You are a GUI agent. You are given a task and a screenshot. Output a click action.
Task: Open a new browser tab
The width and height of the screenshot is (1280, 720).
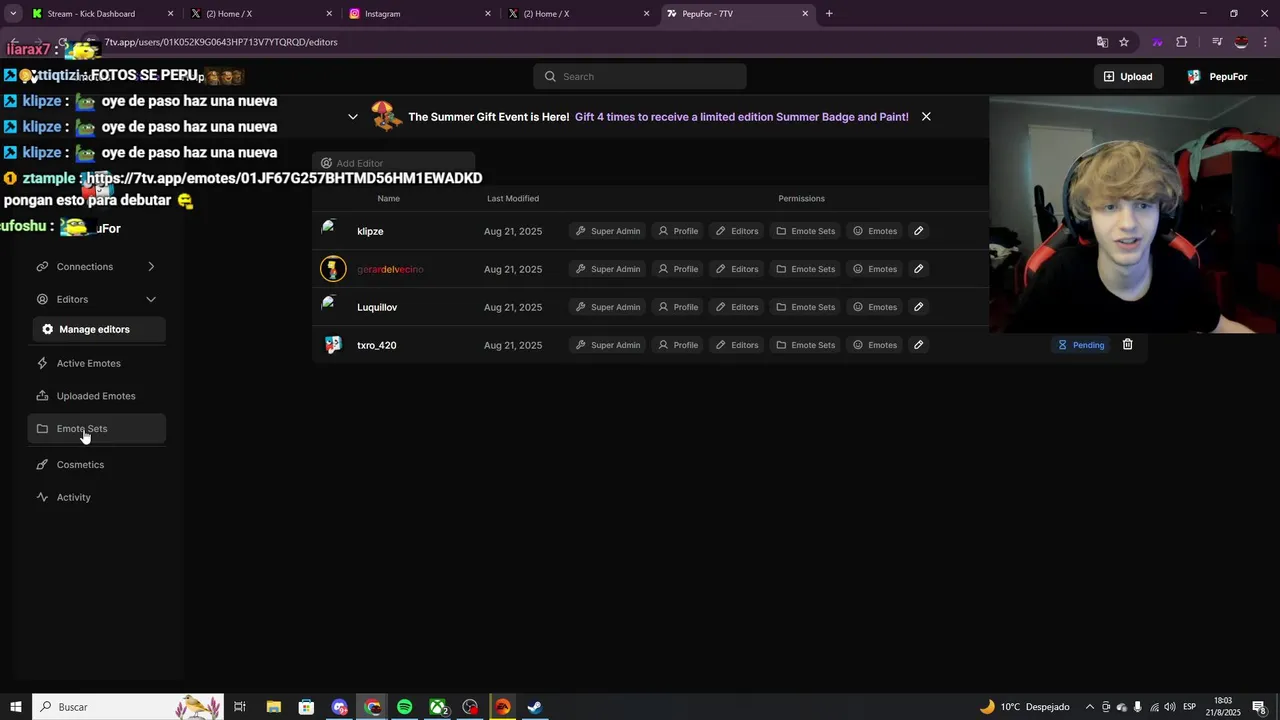point(829,14)
